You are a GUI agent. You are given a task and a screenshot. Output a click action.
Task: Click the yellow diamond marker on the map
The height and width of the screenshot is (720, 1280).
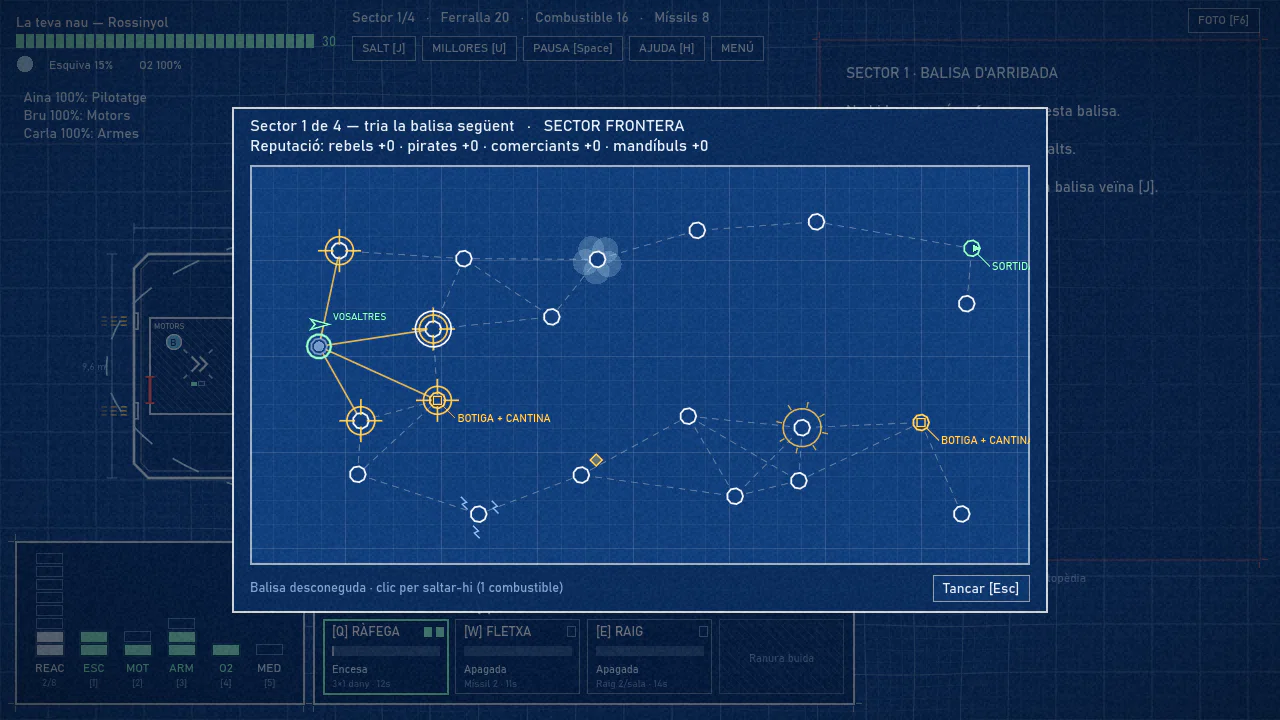point(596,460)
